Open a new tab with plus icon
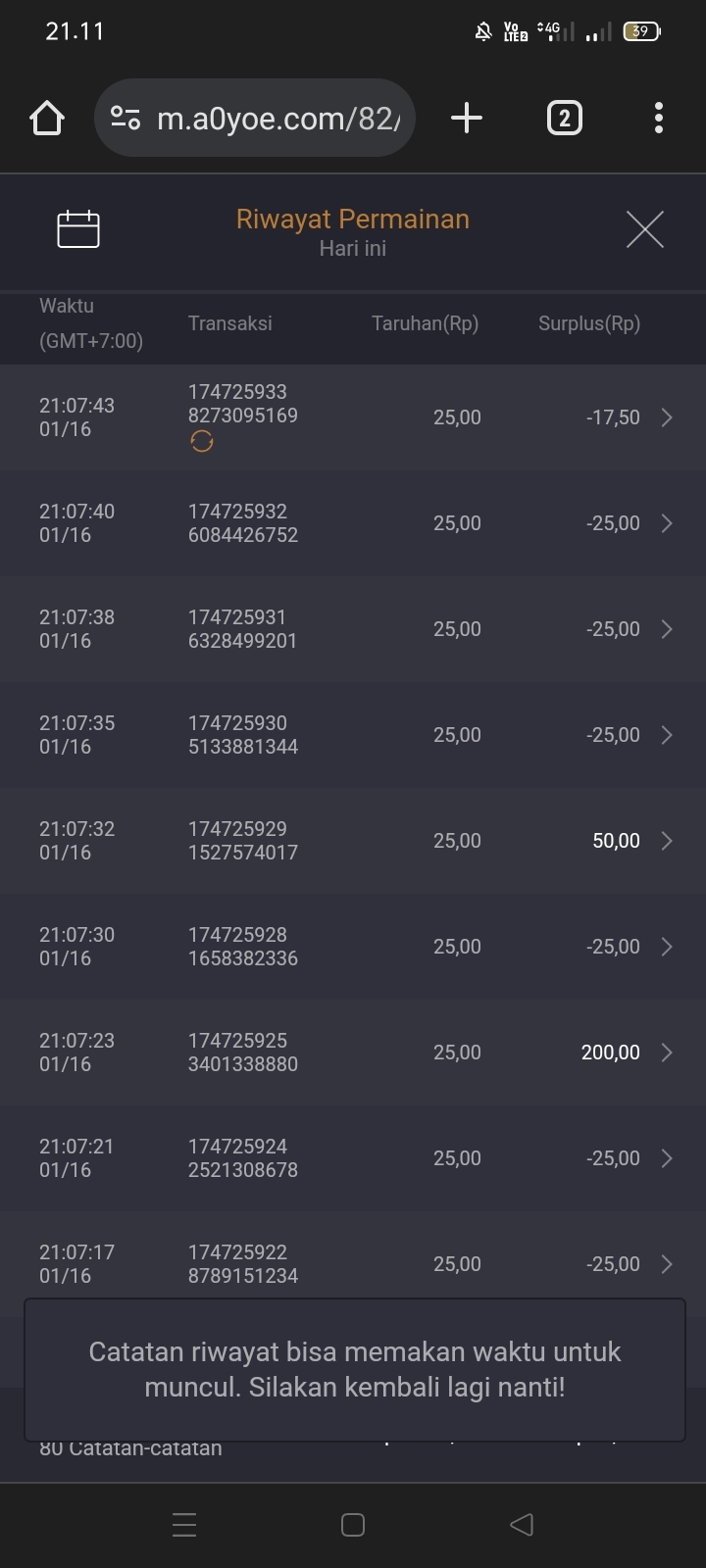This screenshot has height=1568, width=706. pos(467,119)
